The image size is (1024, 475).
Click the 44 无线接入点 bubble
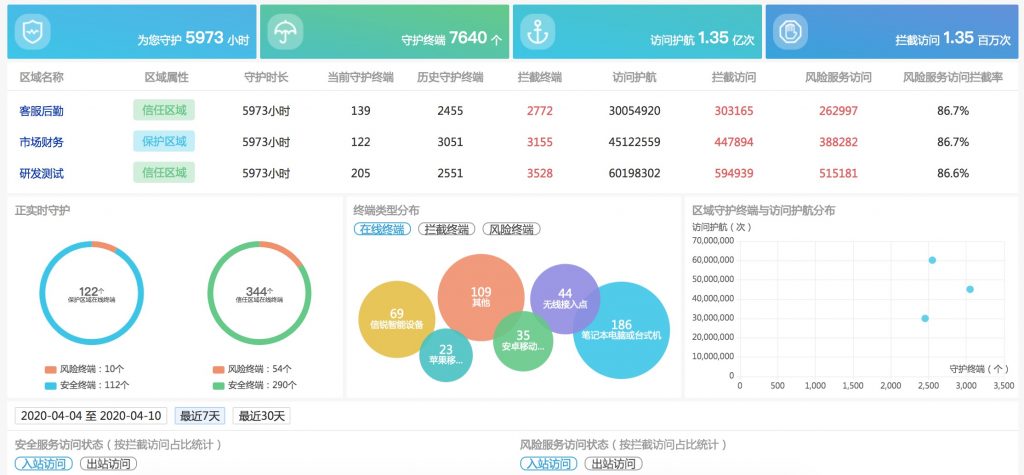pos(565,299)
